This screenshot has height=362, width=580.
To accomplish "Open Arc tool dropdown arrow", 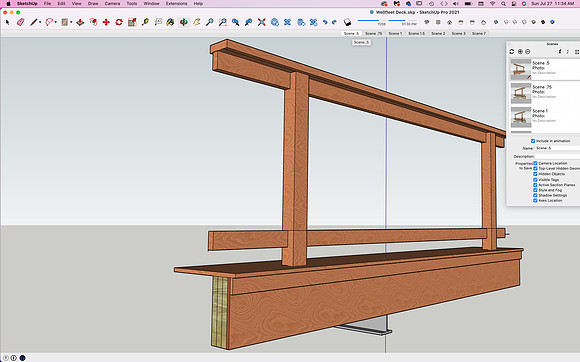I will pos(55,23).
